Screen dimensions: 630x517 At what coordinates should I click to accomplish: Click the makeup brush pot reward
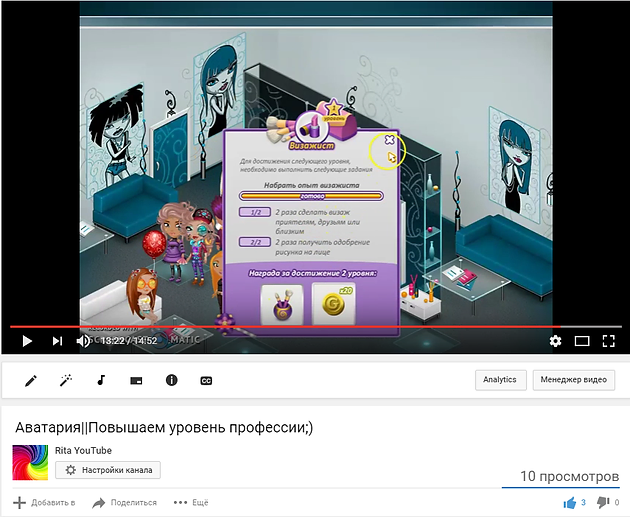[x=282, y=304]
